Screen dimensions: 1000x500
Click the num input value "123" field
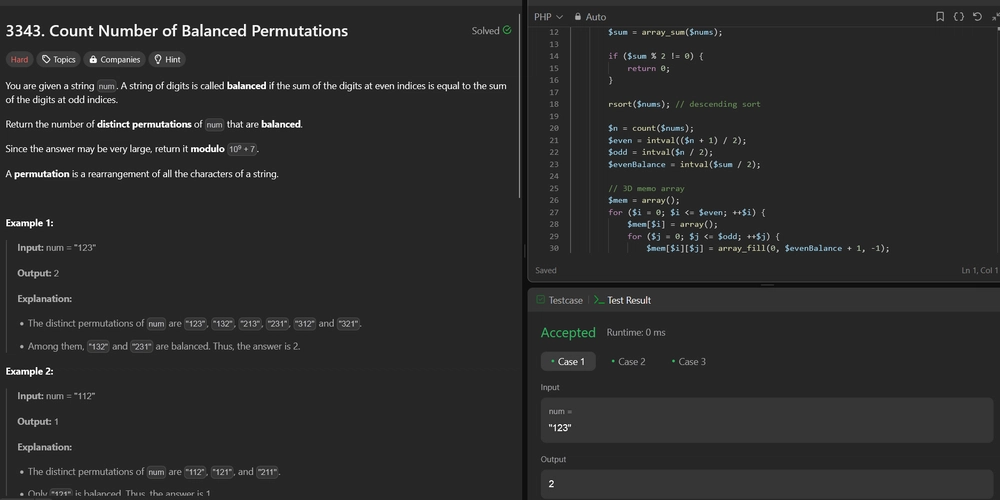[767, 420]
